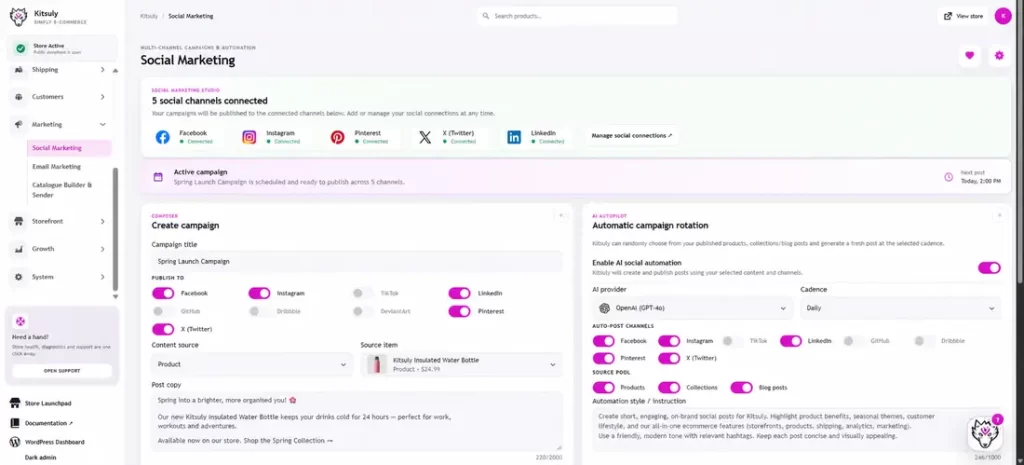Open settings via pink gear icon
The height and width of the screenshot is (465, 1024).
(999, 56)
